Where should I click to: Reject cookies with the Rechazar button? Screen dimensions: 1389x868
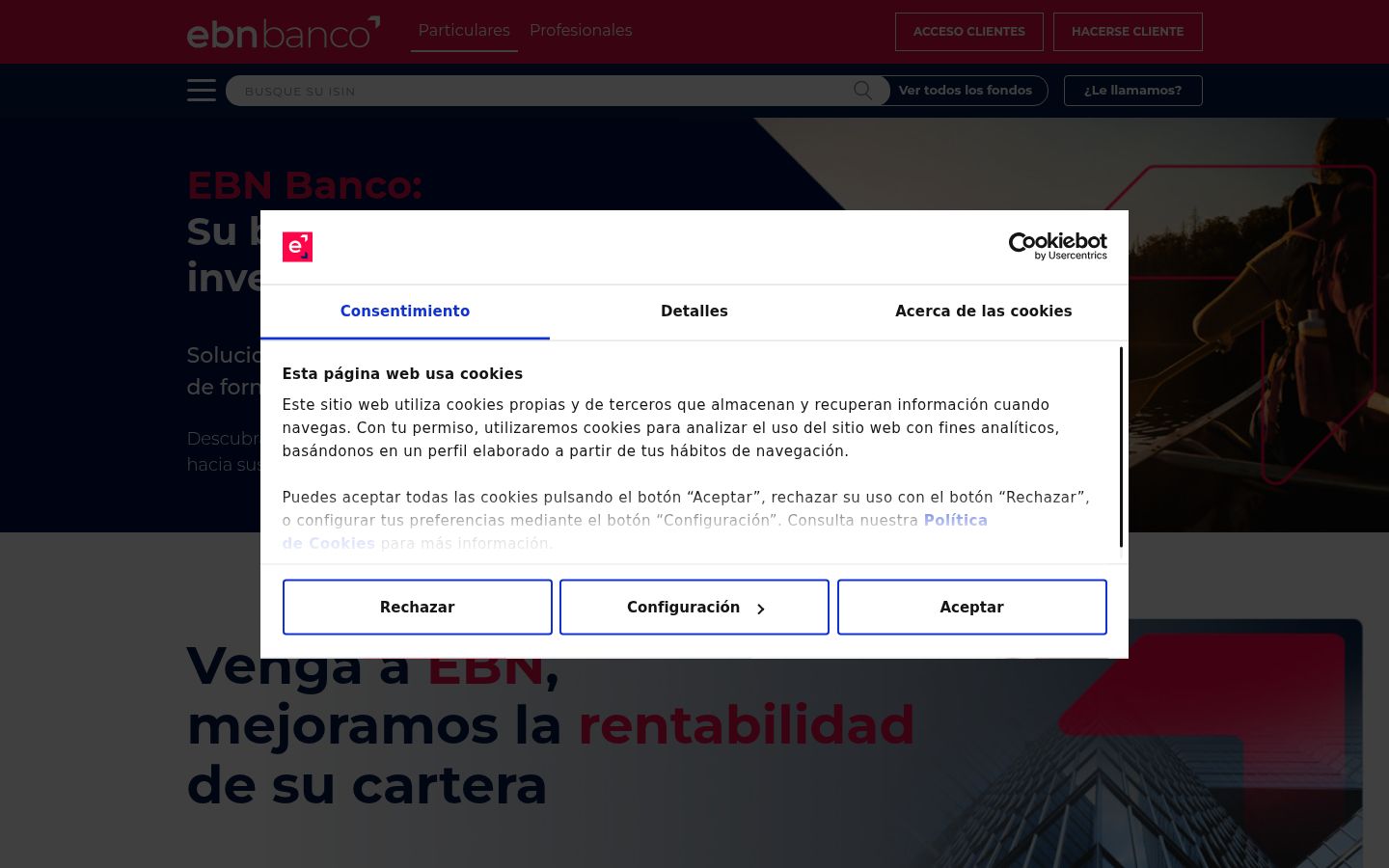tap(418, 608)
